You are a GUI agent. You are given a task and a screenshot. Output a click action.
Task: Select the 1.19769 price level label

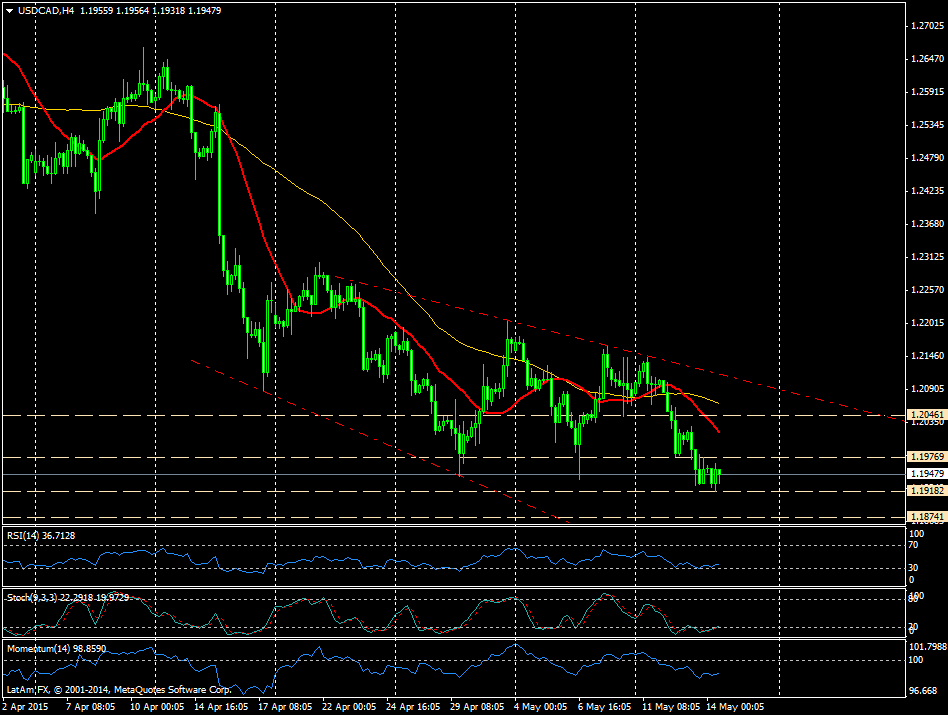pyautogui.click(x=926, y=456)
